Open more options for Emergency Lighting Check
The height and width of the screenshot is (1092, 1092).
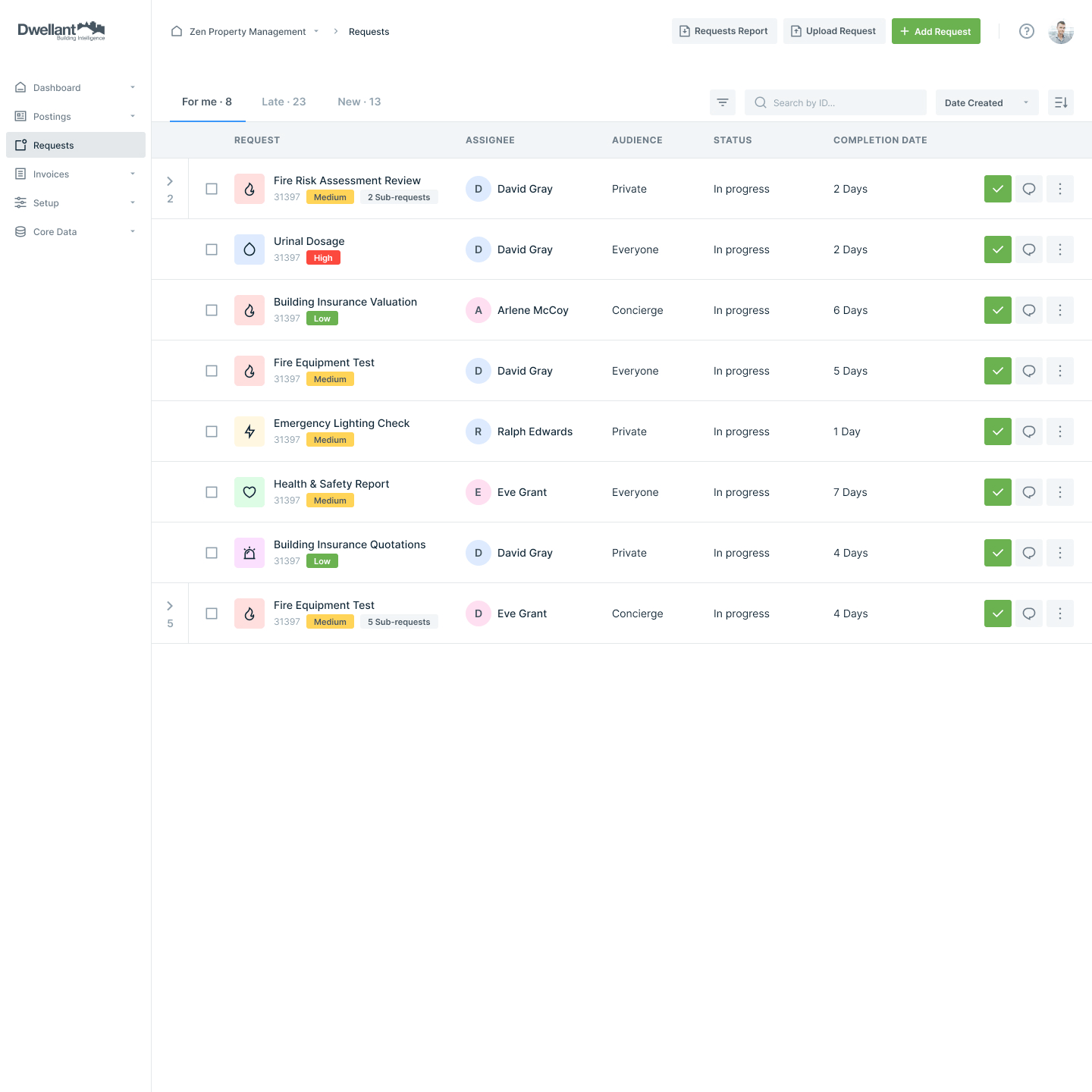[x=1059, y=431]
